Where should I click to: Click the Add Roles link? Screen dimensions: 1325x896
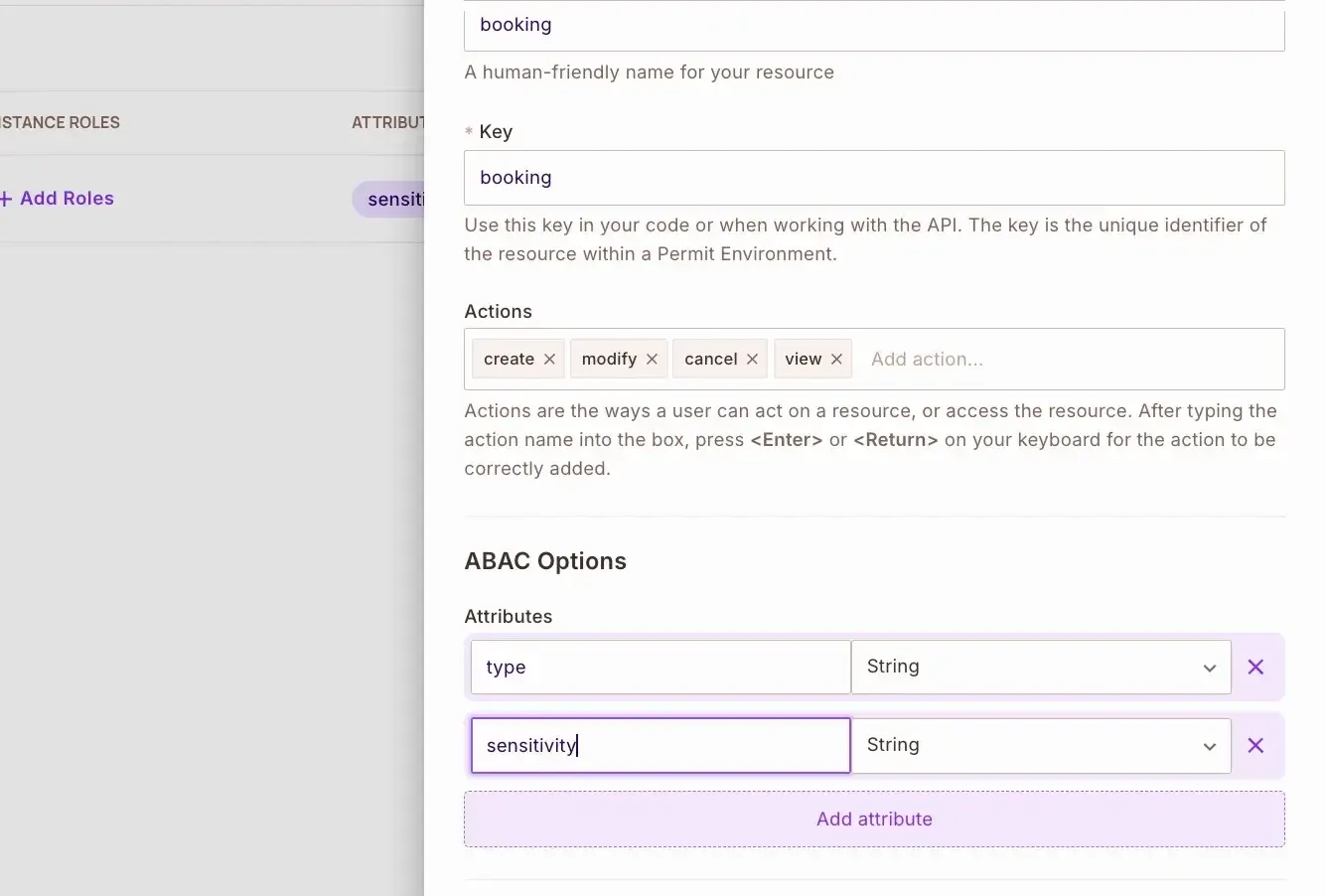tap(60, 199)
